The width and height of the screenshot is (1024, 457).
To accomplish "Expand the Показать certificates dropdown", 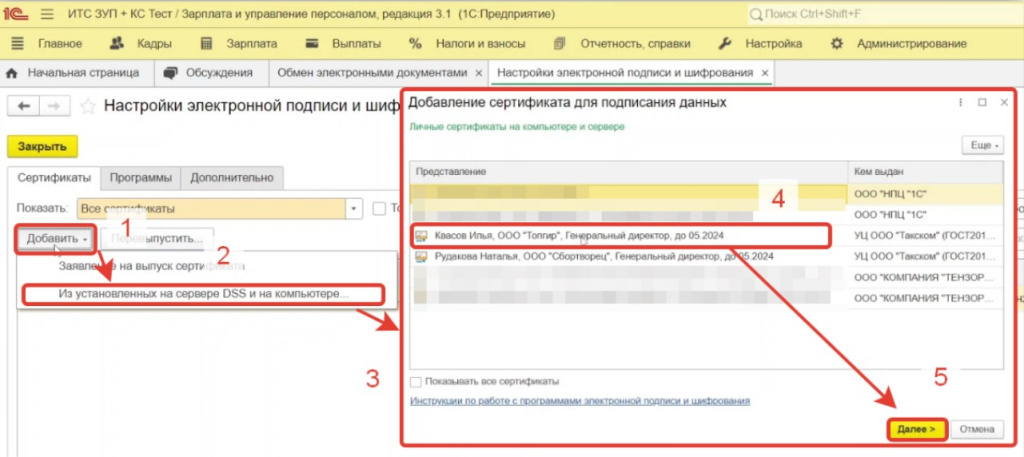I will 353,209.
